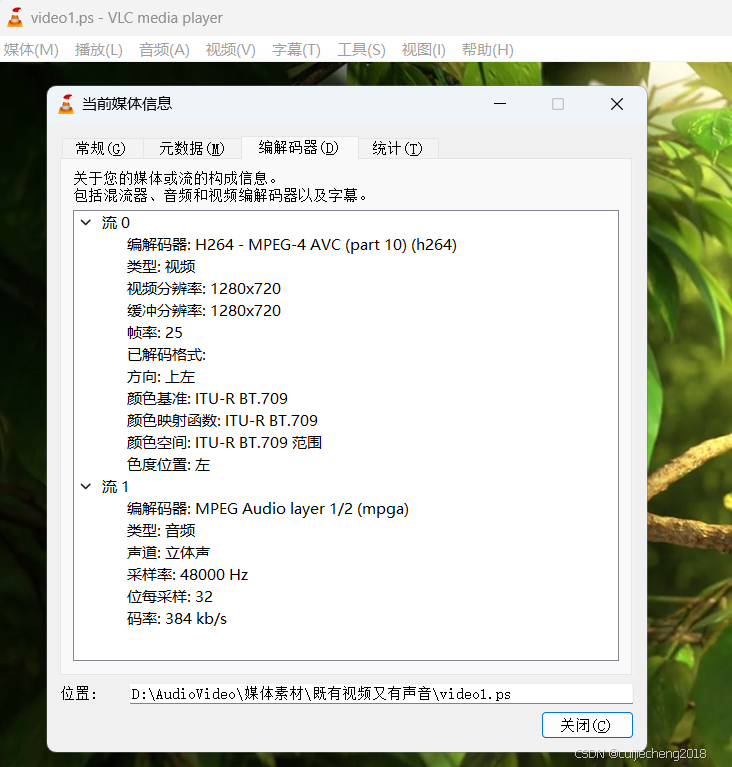This screenshot has width=732, height=767.
Task: Switch to the 统计(T) tab
Action: tap(398, 148)
